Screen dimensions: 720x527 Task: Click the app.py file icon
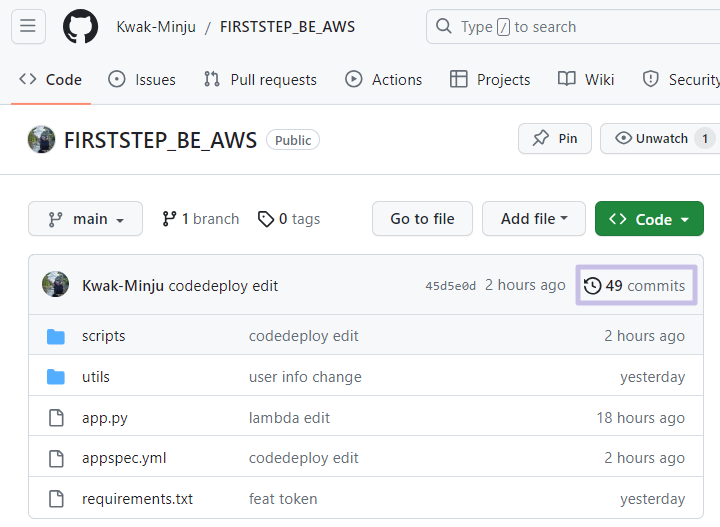[x=56, y=418]
